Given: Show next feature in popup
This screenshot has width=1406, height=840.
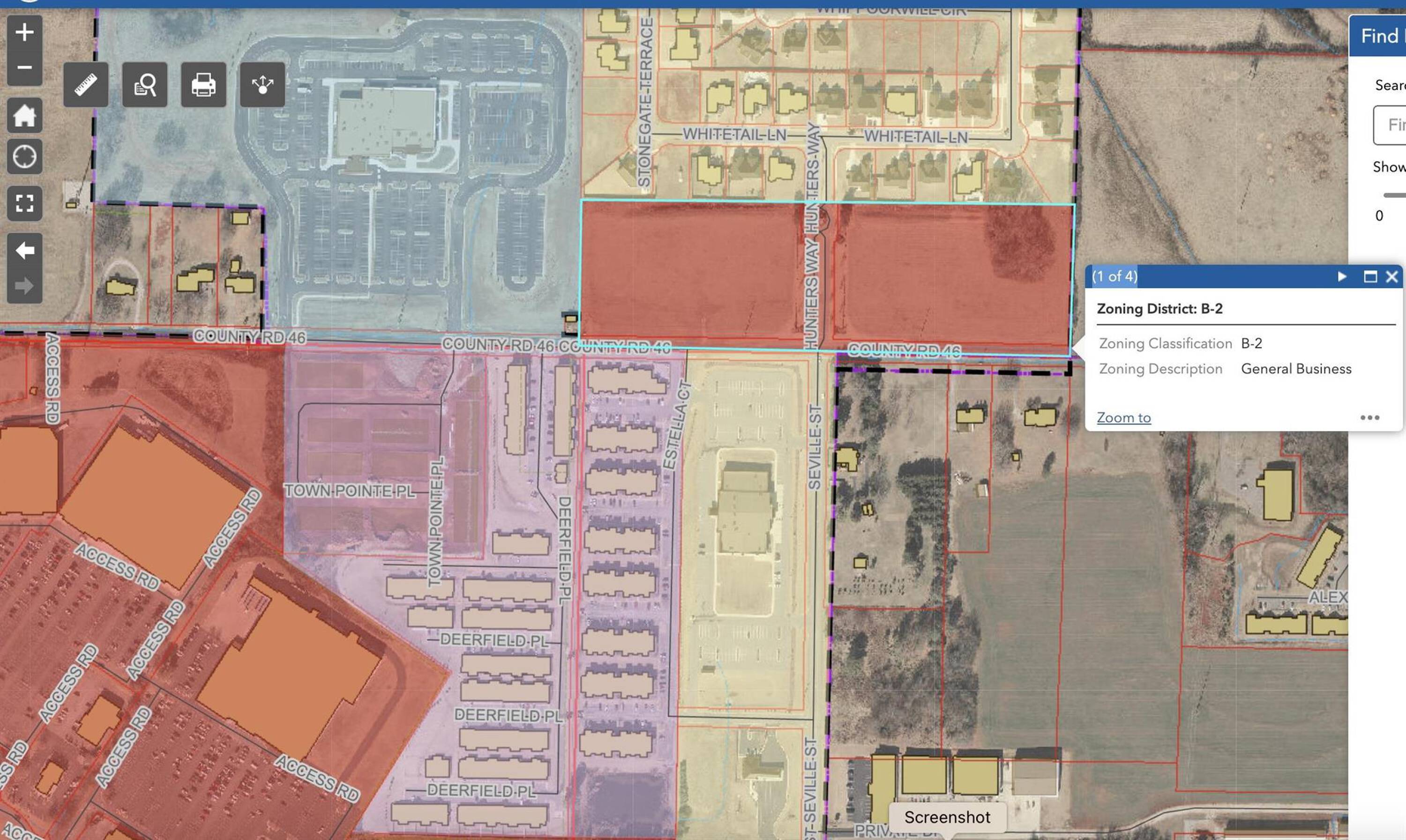Looking at the screenshot, I should [1341, 276].
